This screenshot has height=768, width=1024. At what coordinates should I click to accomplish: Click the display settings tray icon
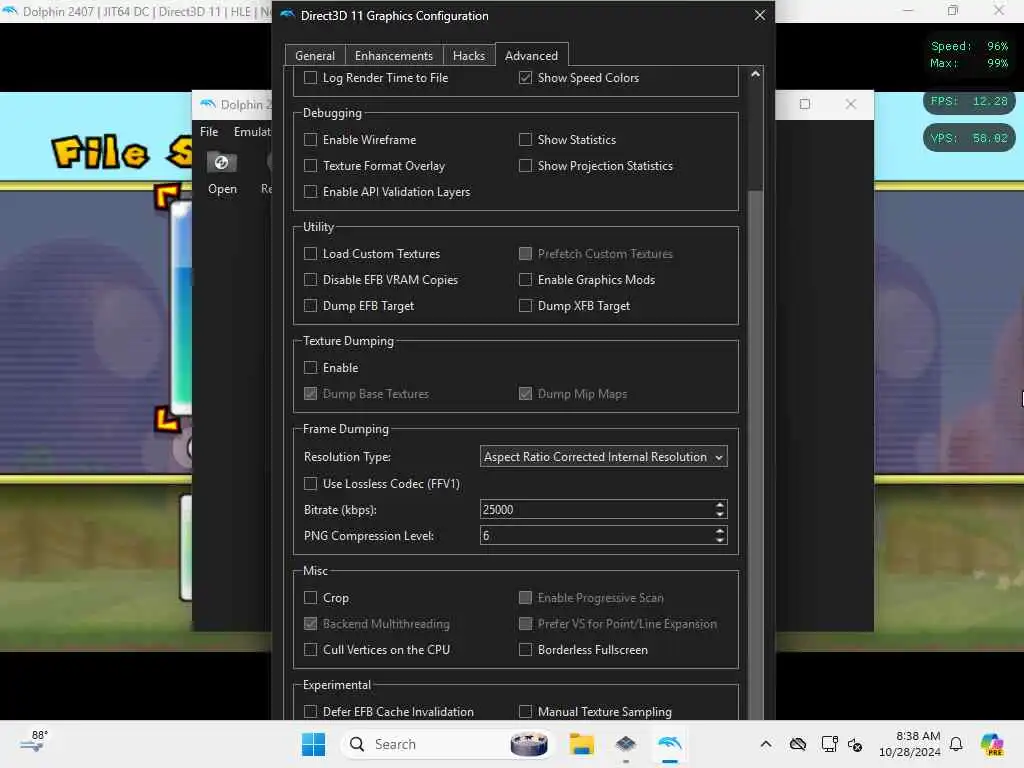(829, 744)
